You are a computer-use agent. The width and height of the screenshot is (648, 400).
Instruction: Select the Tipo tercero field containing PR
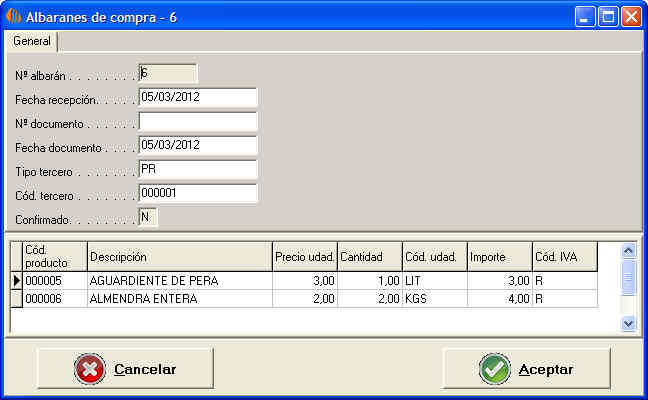[x=198, y=169]
